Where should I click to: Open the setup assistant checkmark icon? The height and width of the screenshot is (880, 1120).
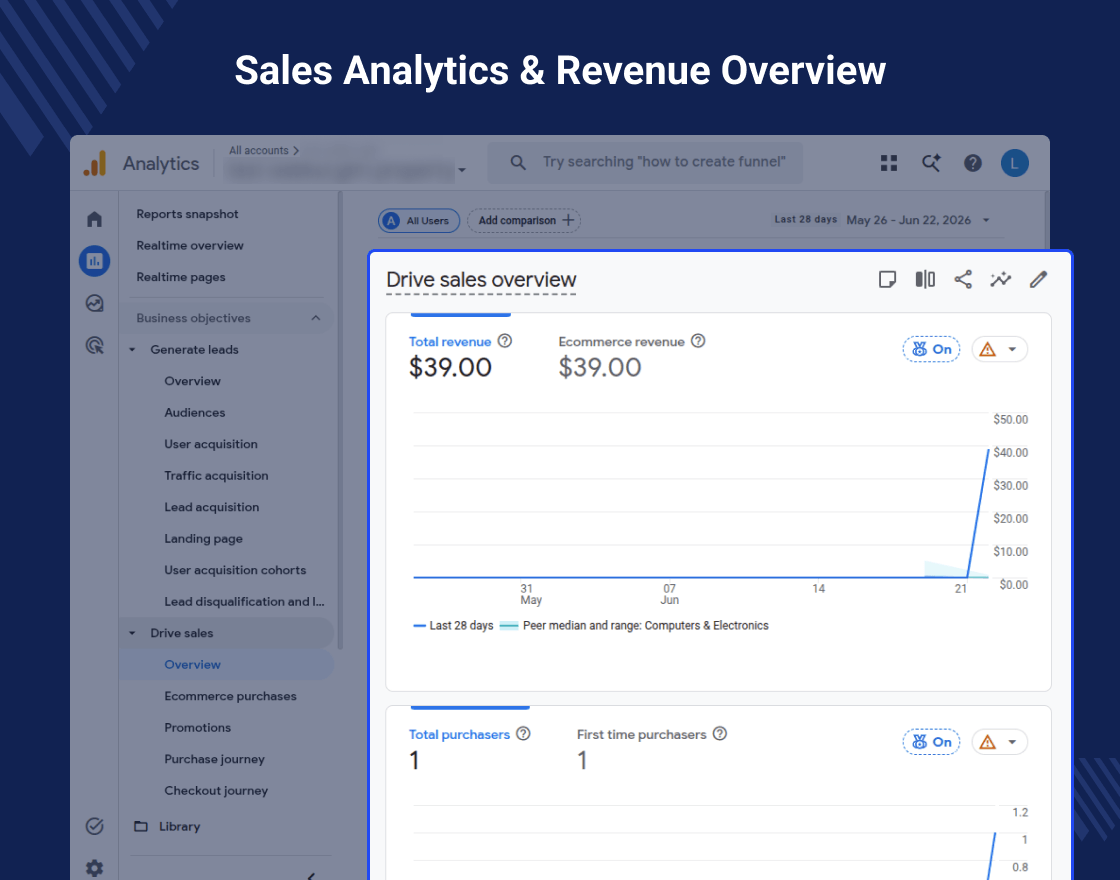[94, 826]
